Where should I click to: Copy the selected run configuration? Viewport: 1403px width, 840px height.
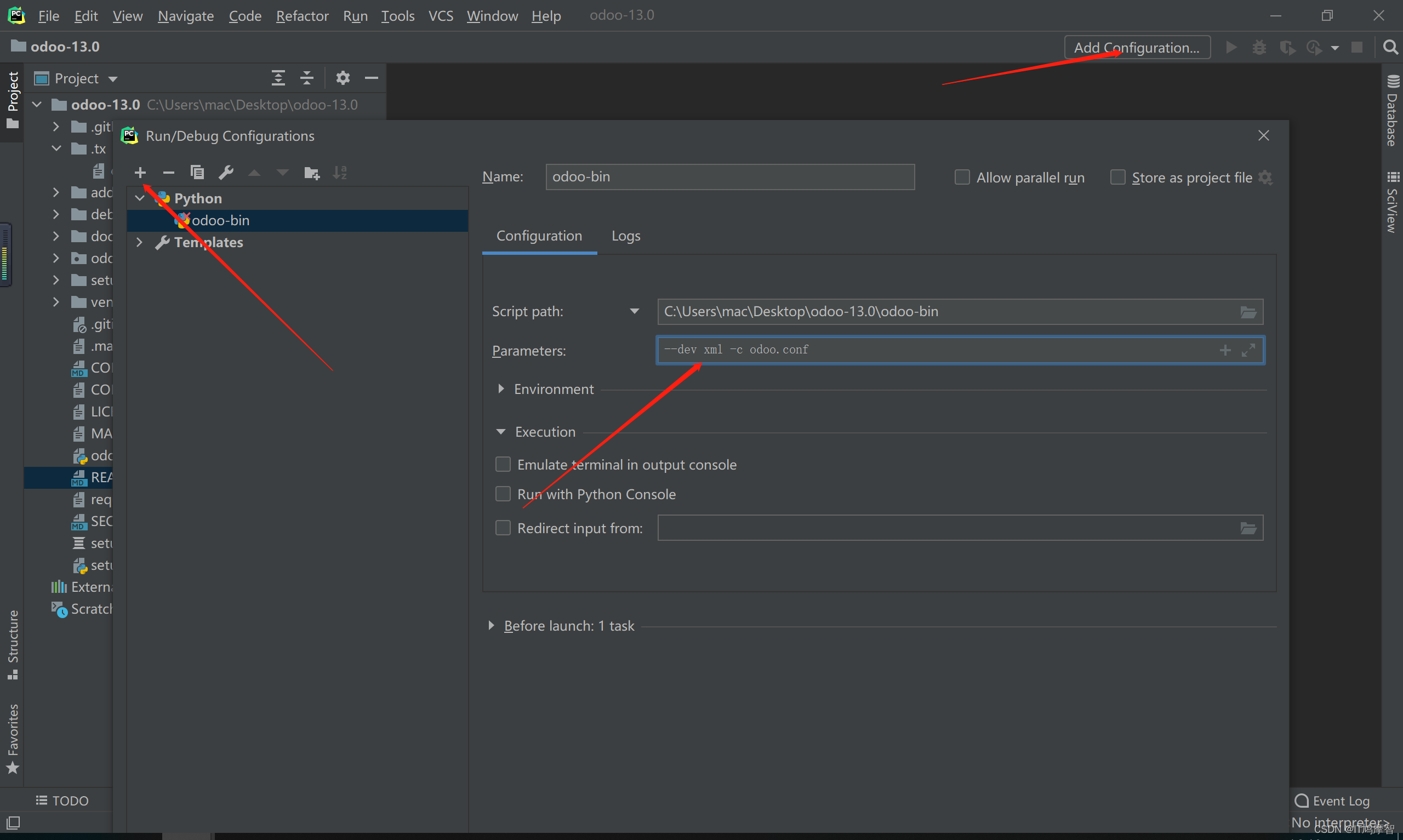197,173
